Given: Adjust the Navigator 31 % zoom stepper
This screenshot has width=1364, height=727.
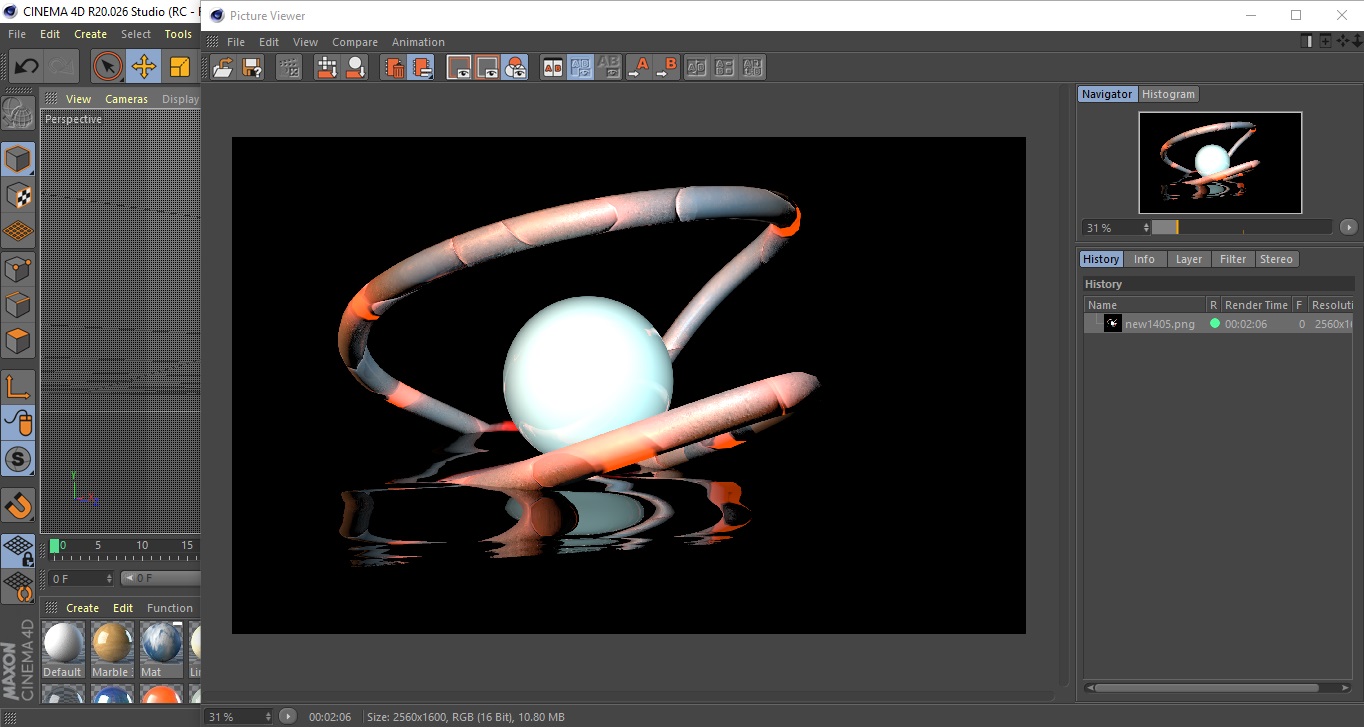Looking at the screenshot, I should click(x=1144, y=228).
